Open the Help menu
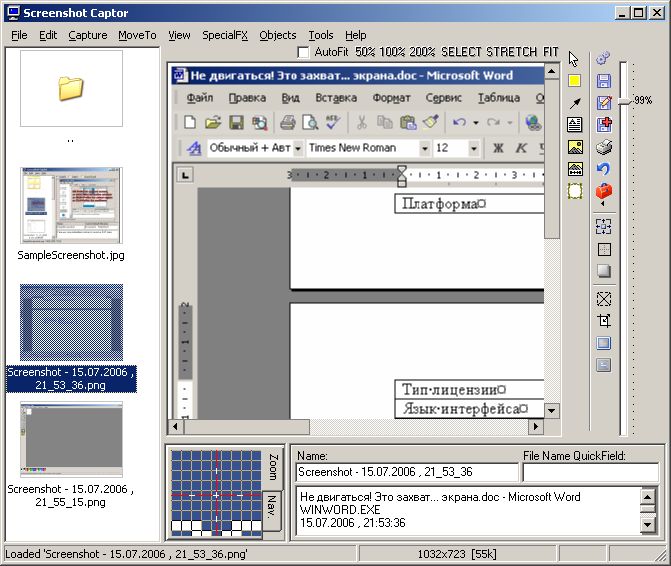671x566 pixels. (x=356, y=35)
